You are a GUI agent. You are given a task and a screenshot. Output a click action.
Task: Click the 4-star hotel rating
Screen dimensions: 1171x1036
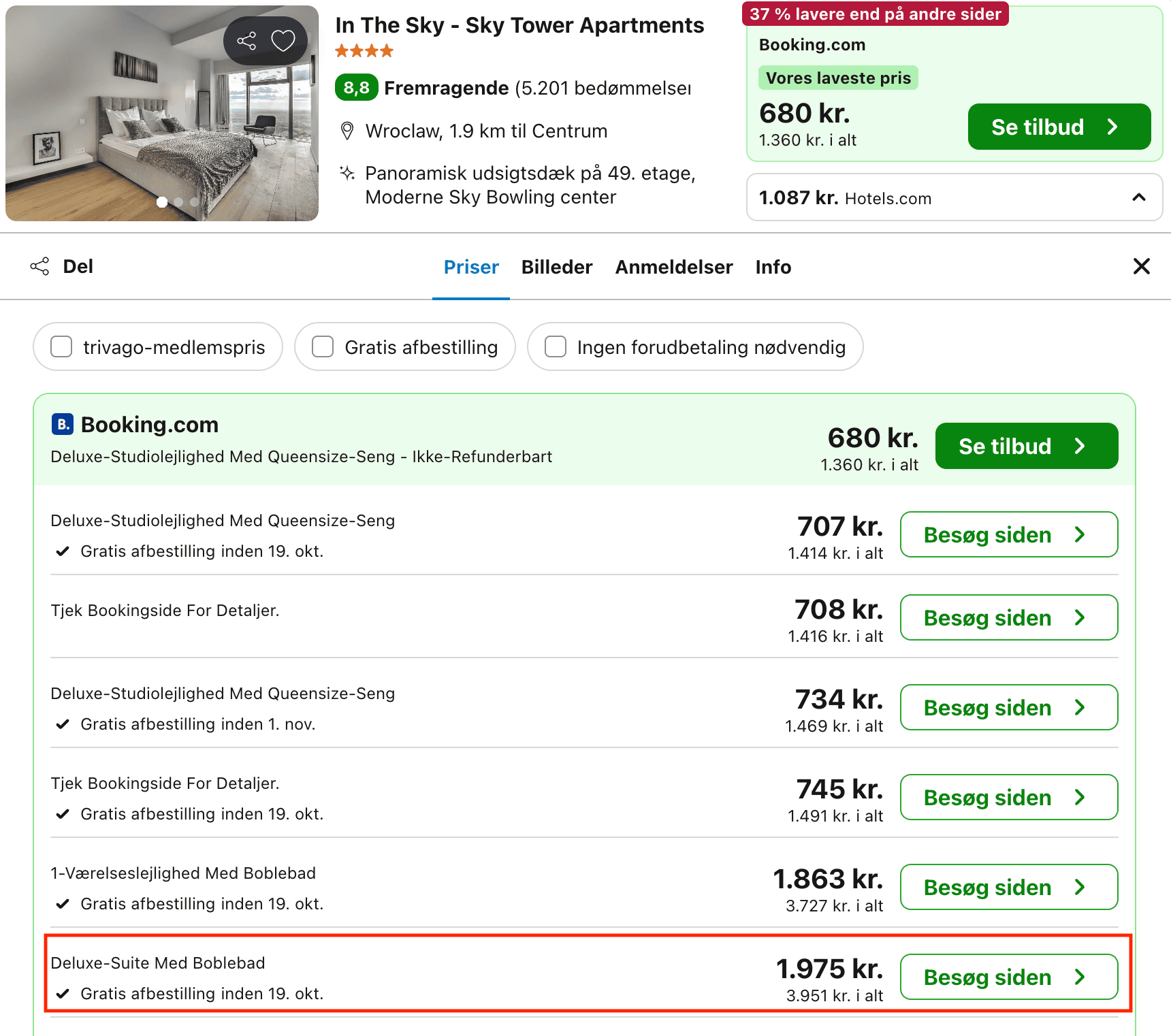tap(364, 51)
